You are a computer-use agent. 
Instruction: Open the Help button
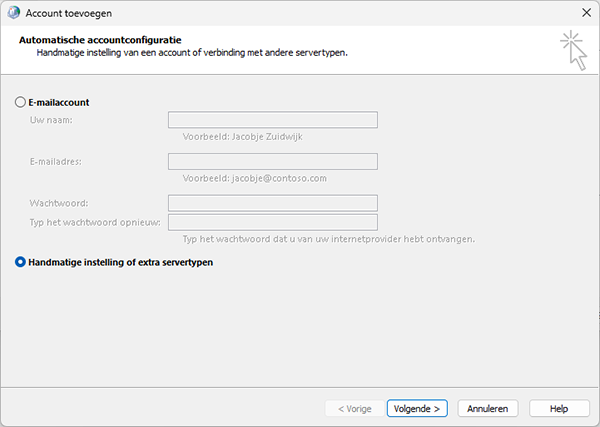pyautogui.click(x=559, y=409)
